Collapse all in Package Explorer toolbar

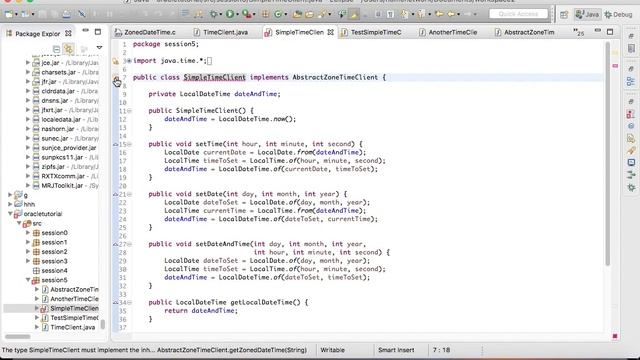[x=56, y=49]
